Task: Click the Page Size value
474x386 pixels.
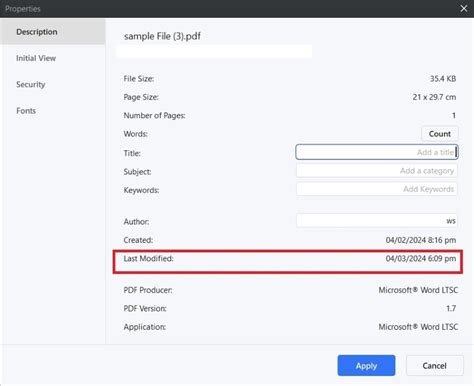Action: pos(434,97)
